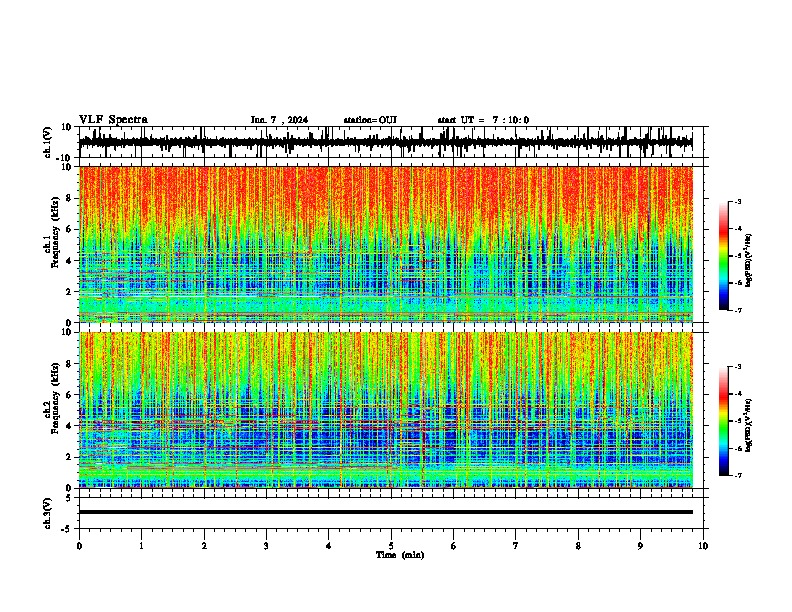Viewport: 792px width, 612px height.
Task: Click the ch.3 flat voltage trace
Action: point(385,512)
